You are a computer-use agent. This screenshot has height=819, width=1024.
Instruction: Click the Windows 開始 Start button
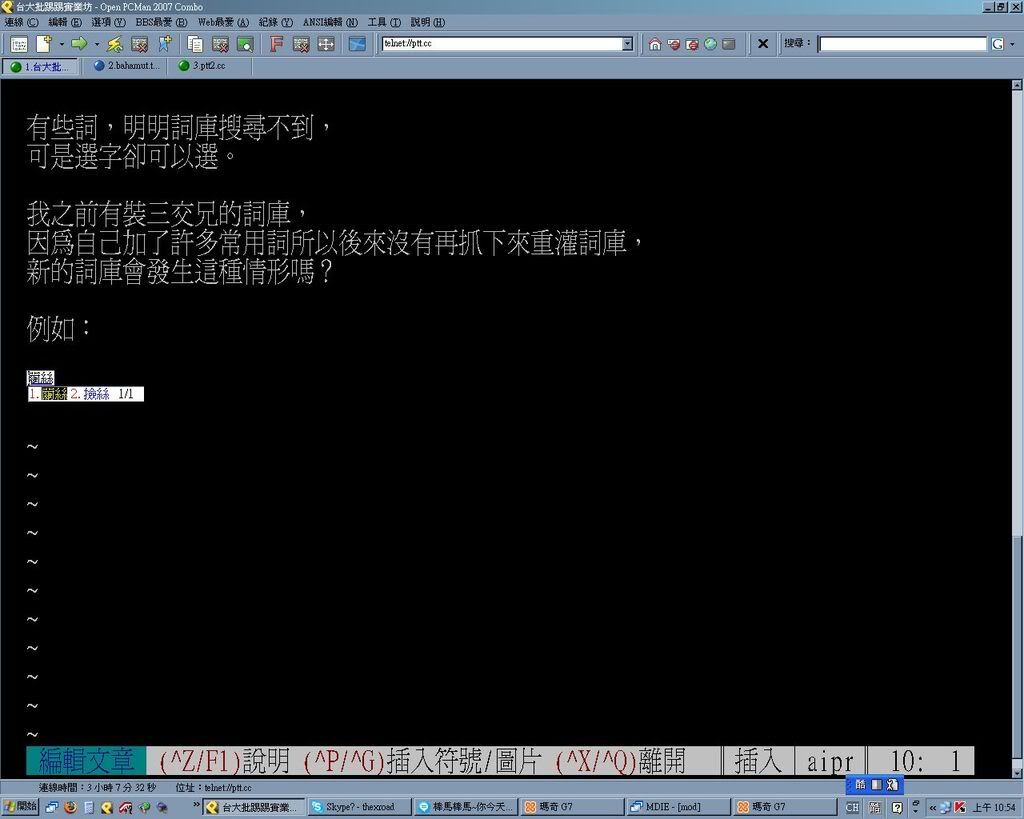(20, 807)
